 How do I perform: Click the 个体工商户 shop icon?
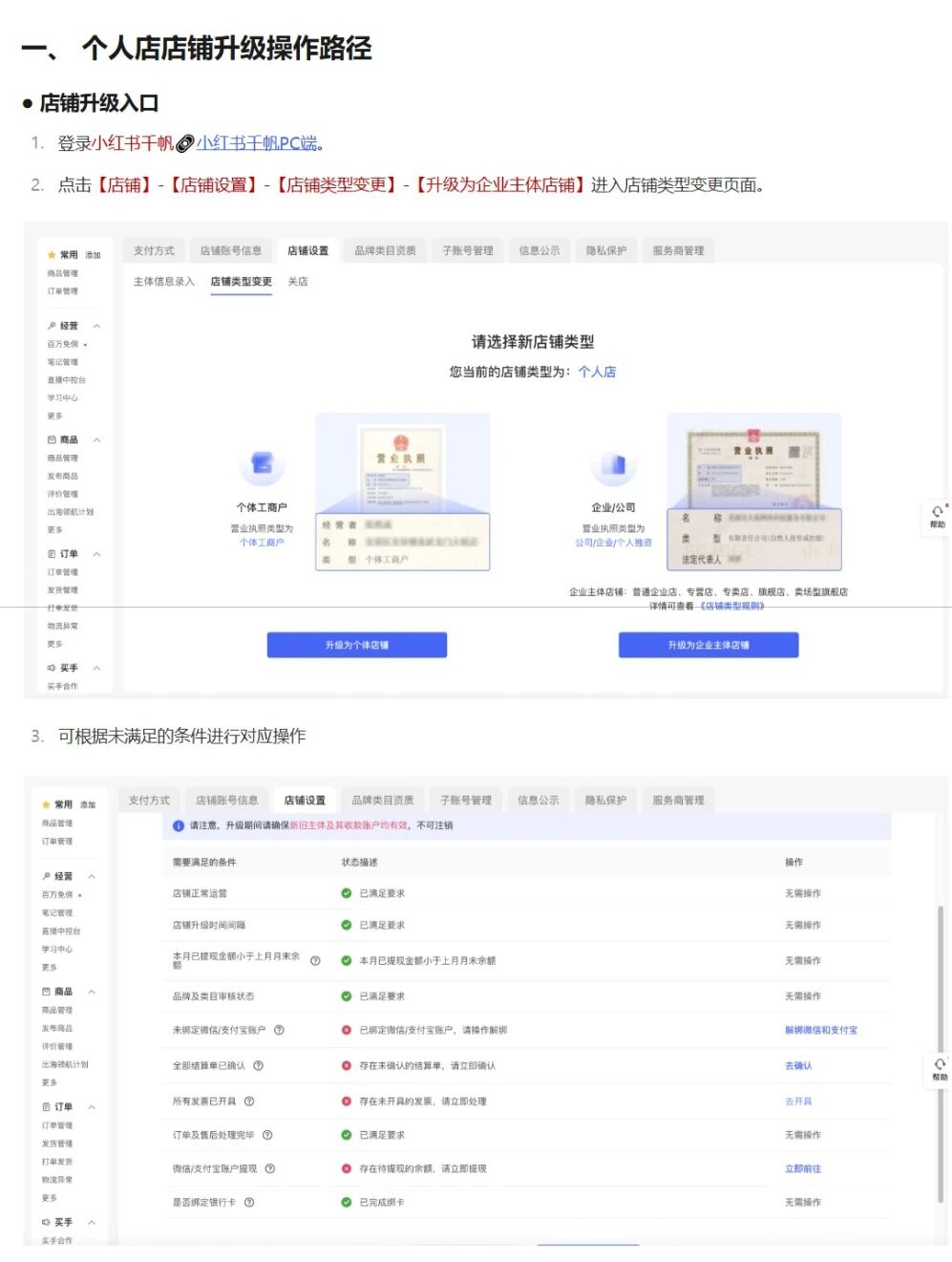[262, 464]
